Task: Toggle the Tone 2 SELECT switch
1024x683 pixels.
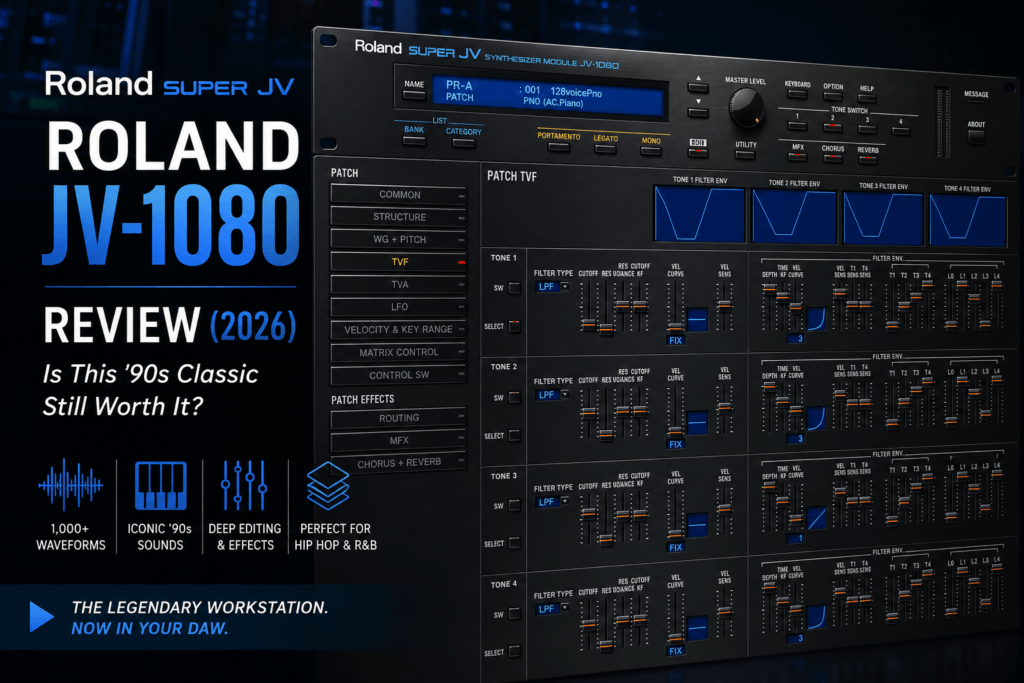Action: point(515,435)
